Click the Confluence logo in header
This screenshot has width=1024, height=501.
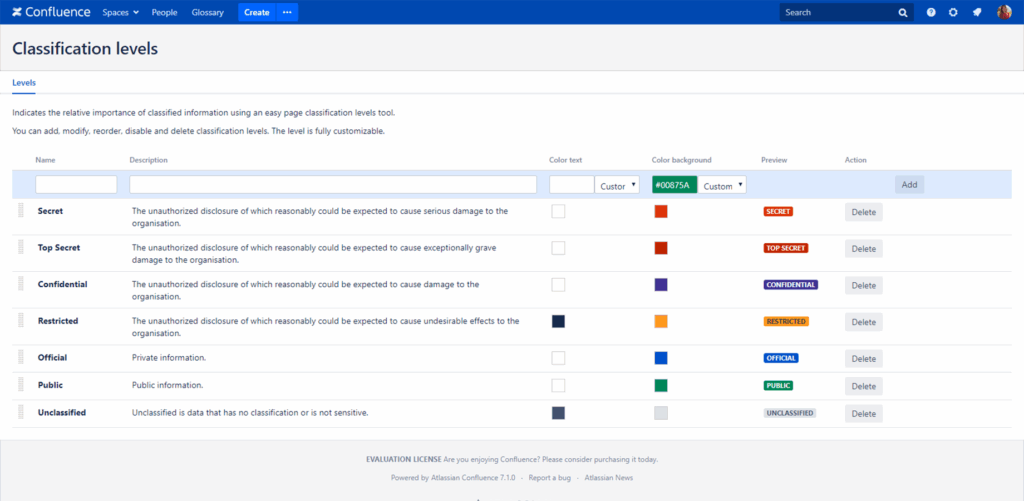point(51,12)
